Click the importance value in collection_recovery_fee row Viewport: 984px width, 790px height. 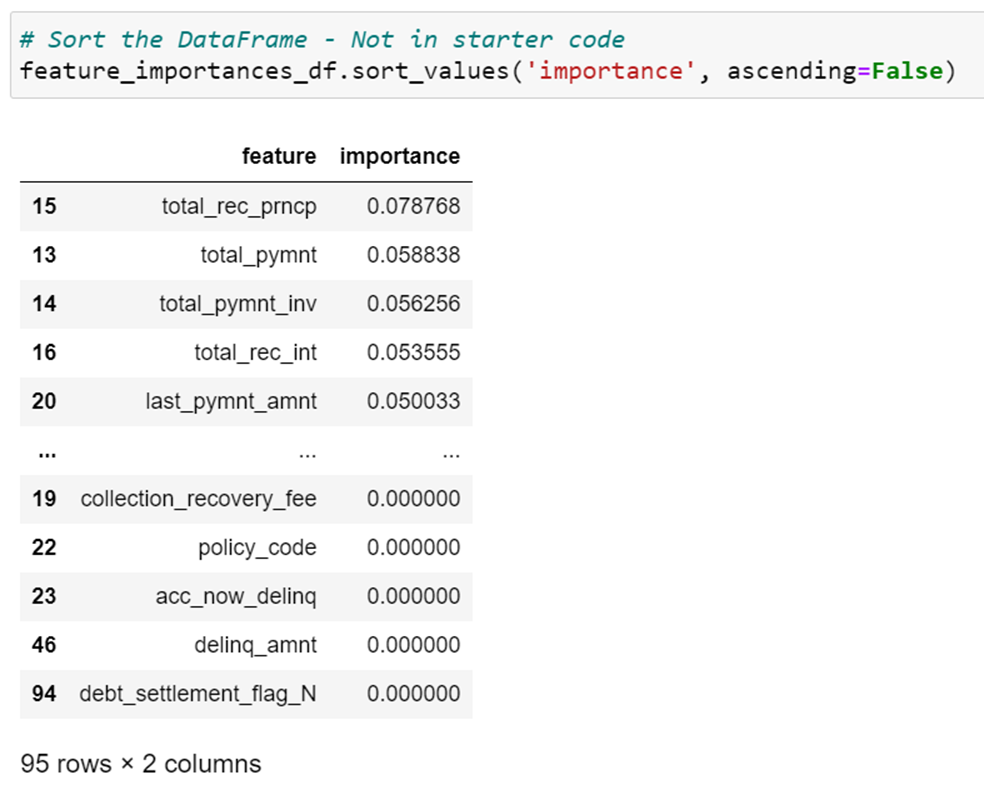point(414,499)
